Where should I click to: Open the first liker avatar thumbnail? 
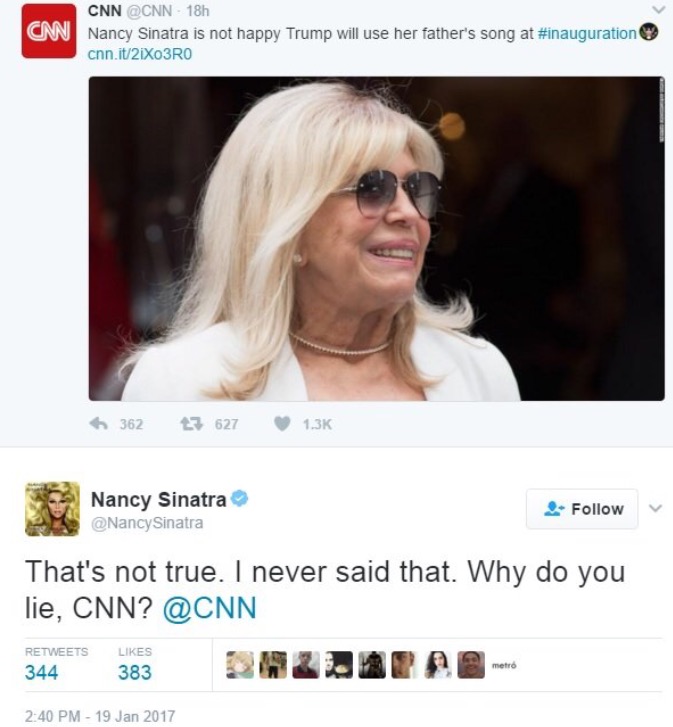pos(240,665)
